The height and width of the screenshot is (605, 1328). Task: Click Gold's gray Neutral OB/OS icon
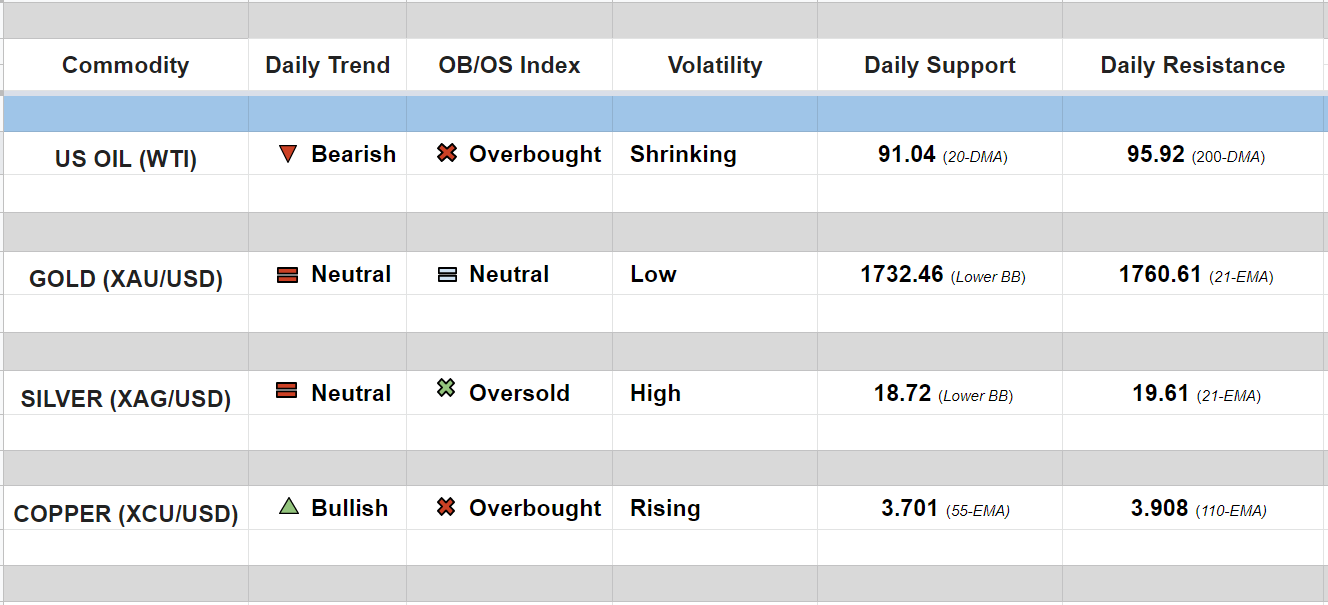pyautogui.click(x=447, y=274)
